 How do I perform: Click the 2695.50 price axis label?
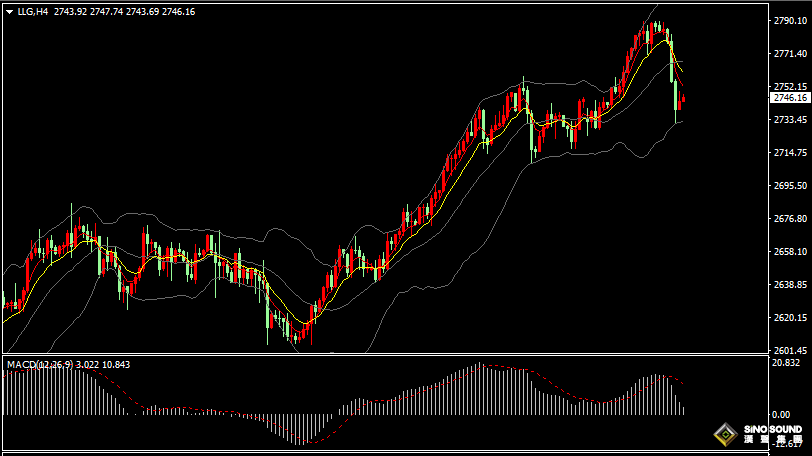click(x=790, y=185)
